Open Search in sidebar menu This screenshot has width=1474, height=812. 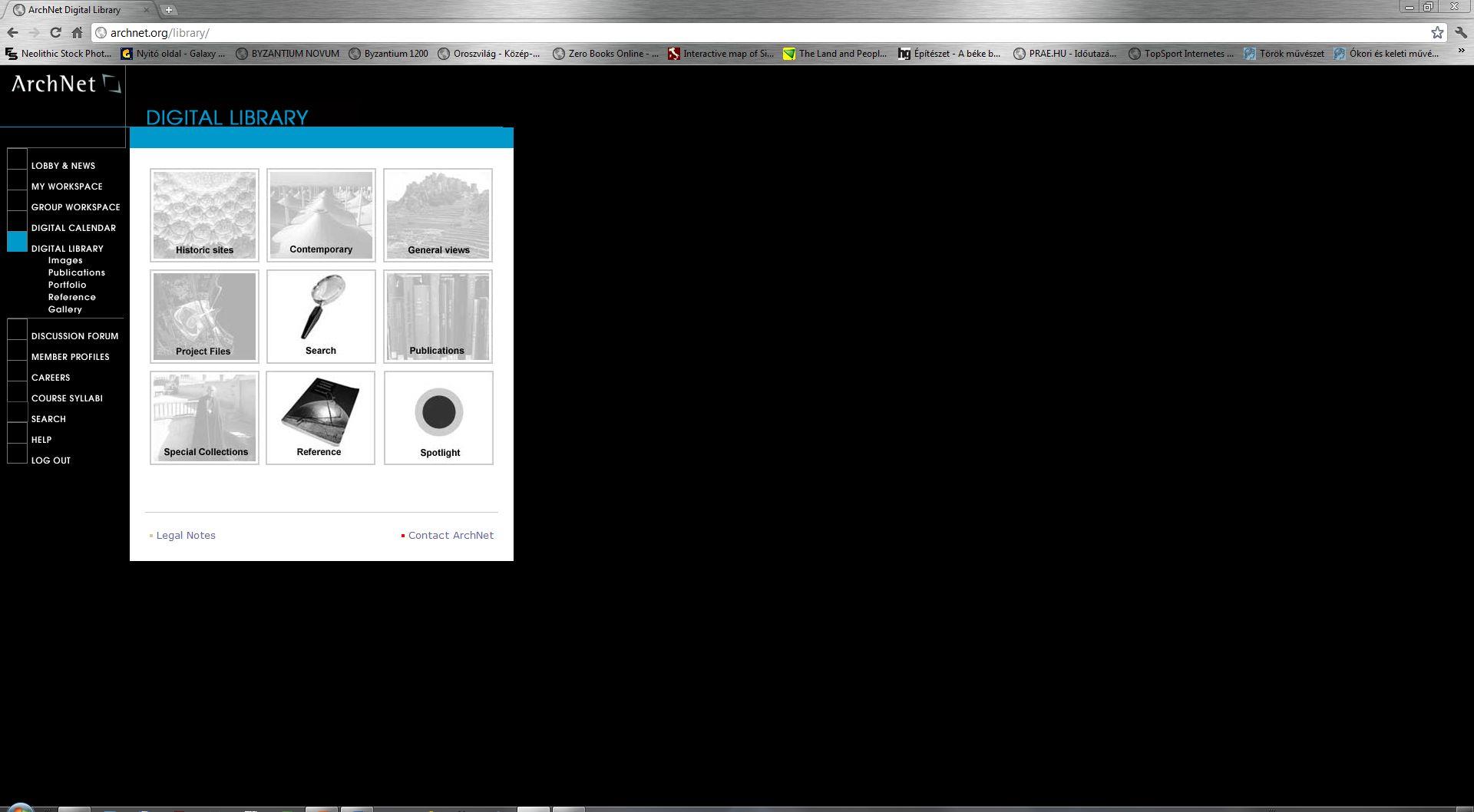48,419
